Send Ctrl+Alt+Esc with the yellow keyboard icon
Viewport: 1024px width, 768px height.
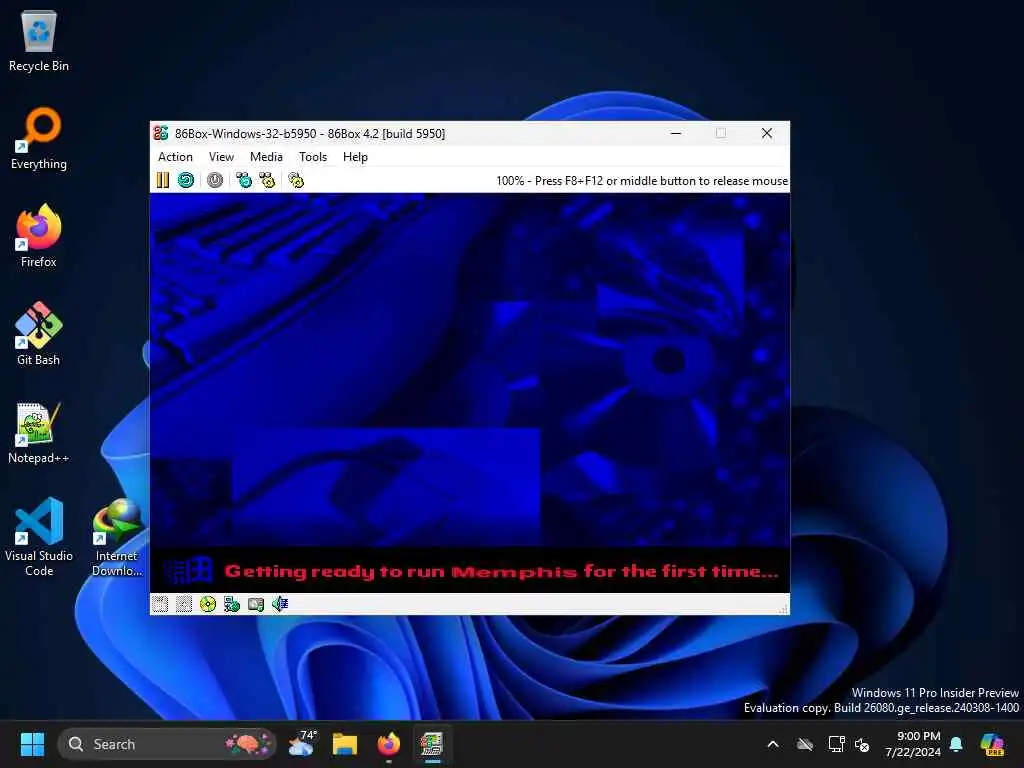[267, 180]
